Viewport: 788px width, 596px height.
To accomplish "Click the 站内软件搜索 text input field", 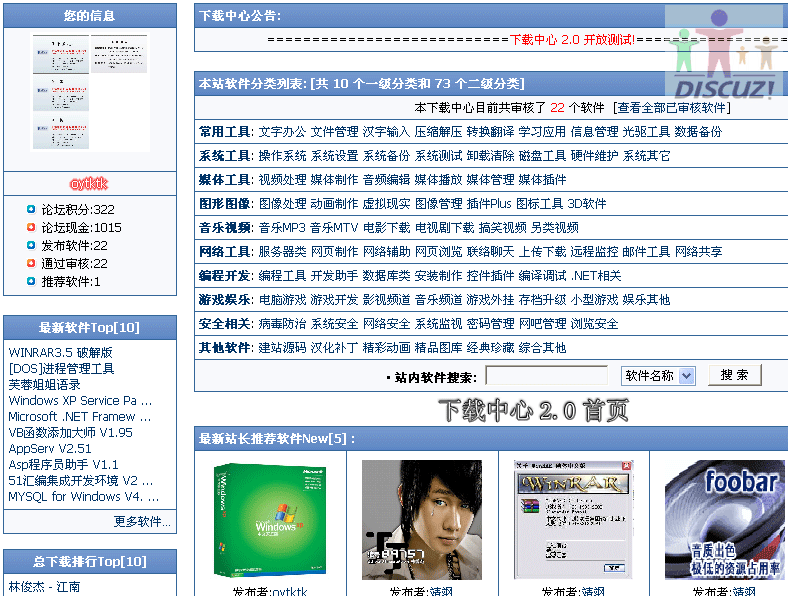I will tap(546, 375).
